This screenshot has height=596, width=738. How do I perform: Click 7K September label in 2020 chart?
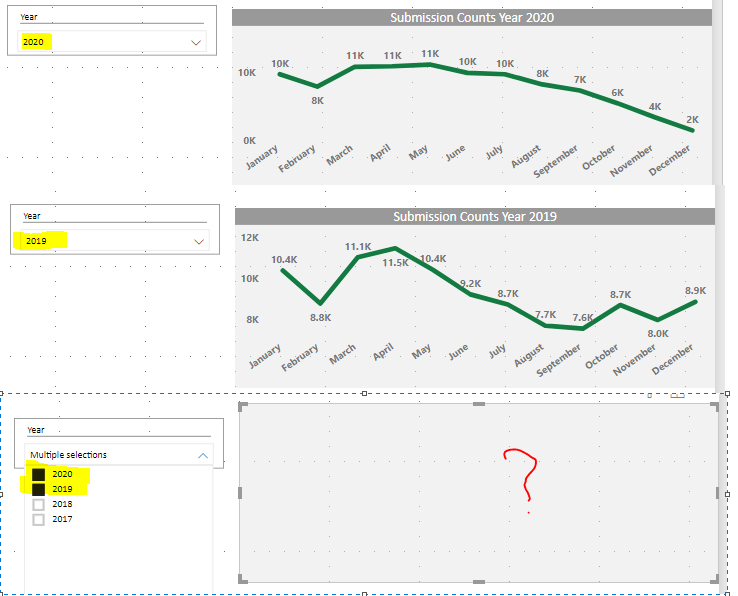(580, 80)
